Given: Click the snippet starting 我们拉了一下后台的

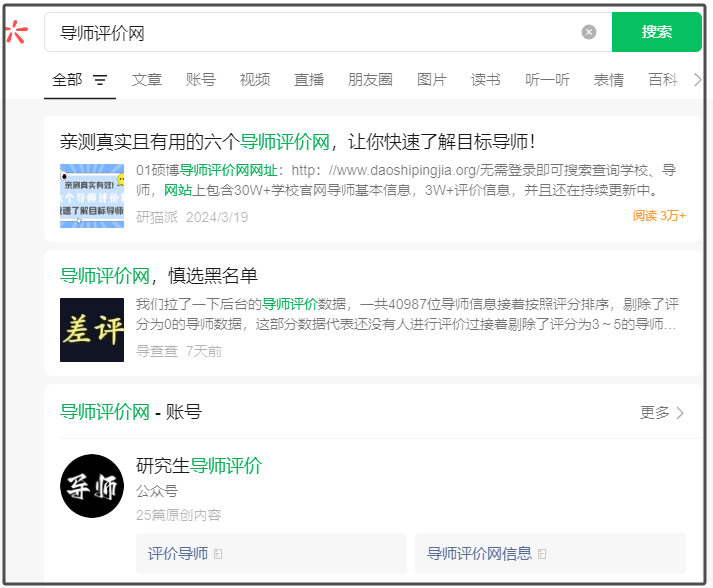Looking at the screenshot, I should pos(407,314).
